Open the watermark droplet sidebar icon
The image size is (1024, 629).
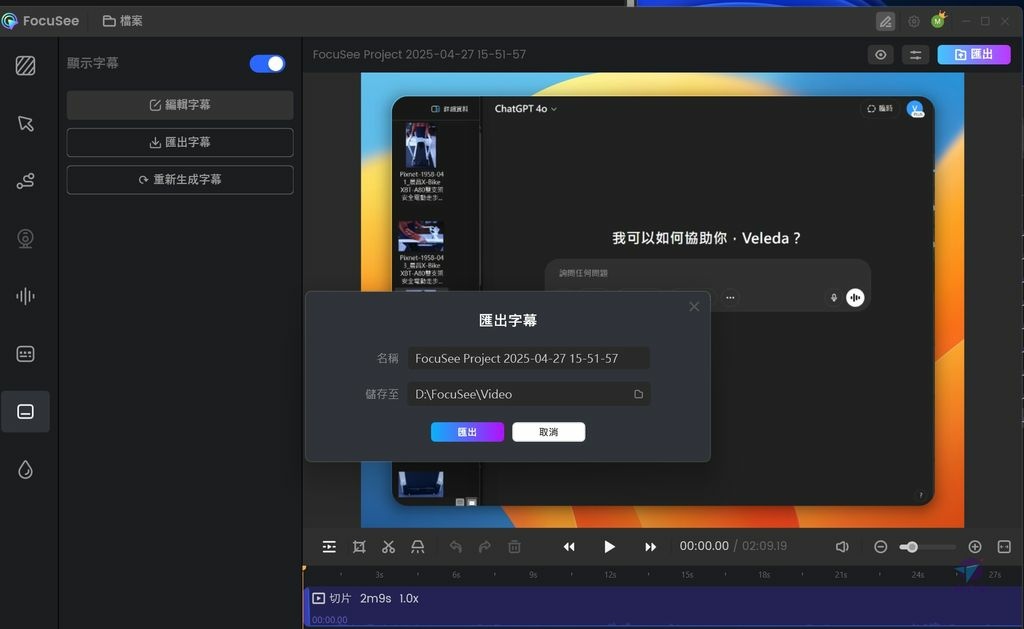coord(25,470)
